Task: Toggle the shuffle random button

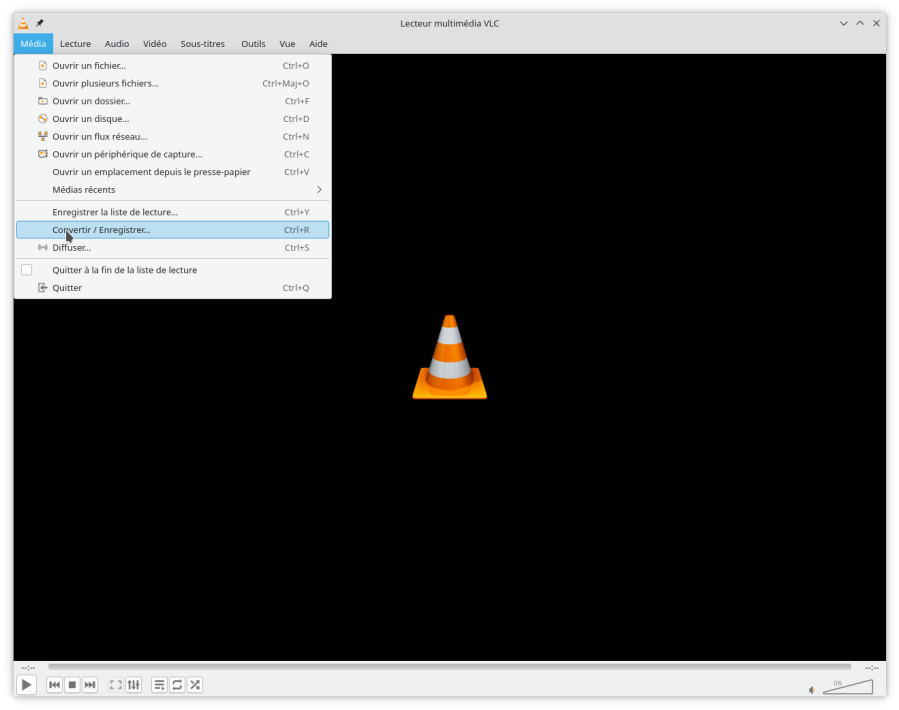Action: pos(195,685)
